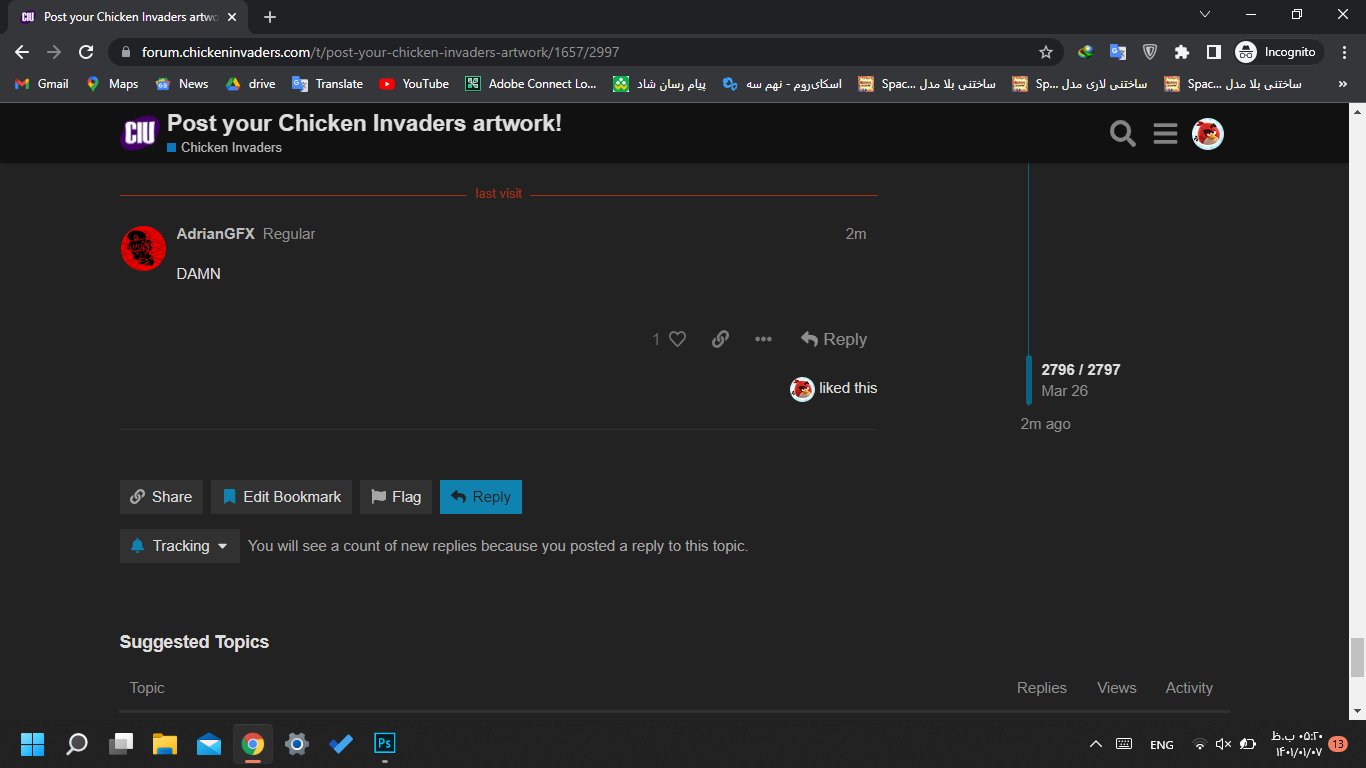Sort suggested topics by Activity column

(1189, 688)
